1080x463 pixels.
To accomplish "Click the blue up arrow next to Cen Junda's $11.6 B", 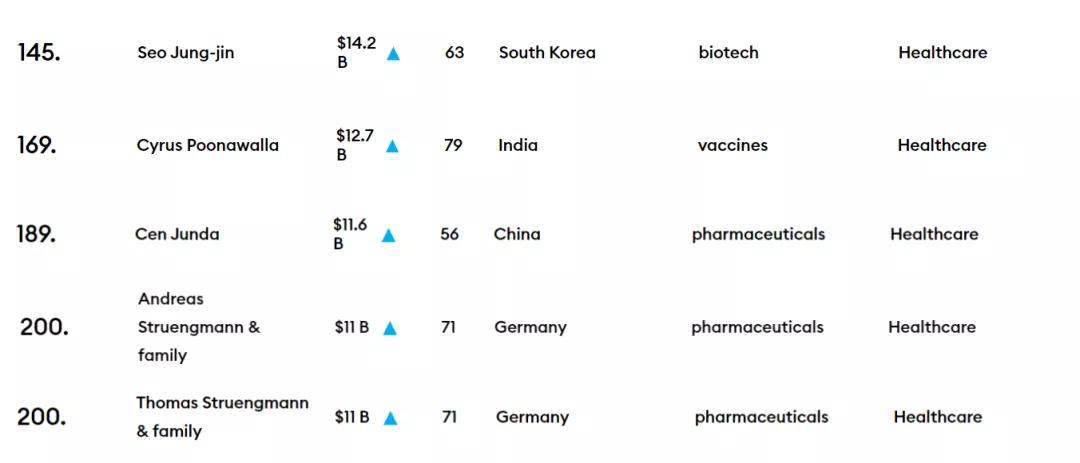I will (388, 236).
